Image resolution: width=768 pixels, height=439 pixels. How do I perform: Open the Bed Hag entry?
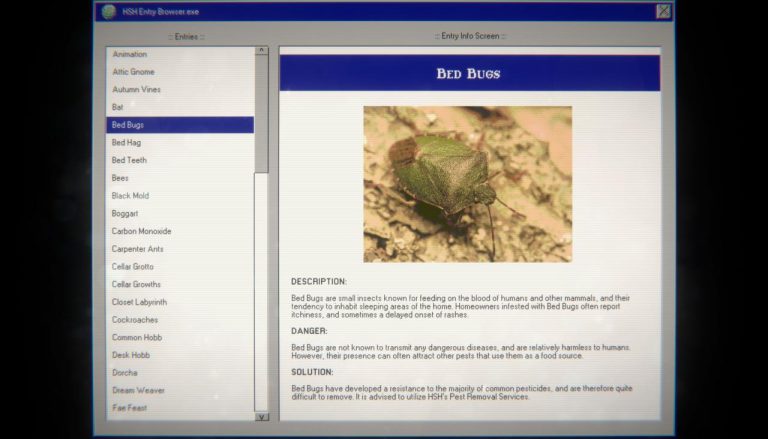(126, 143)
